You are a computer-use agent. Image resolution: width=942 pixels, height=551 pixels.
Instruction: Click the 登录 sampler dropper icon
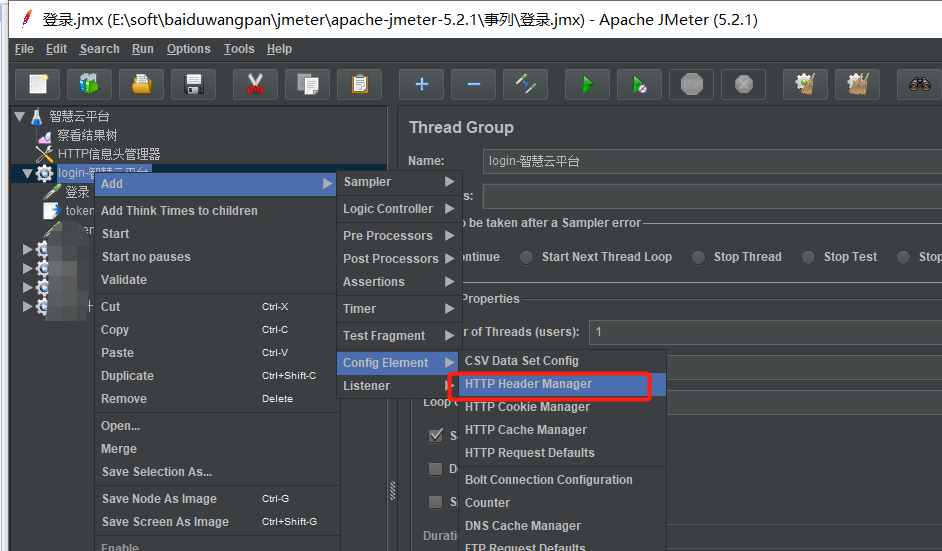pos(53,192)
